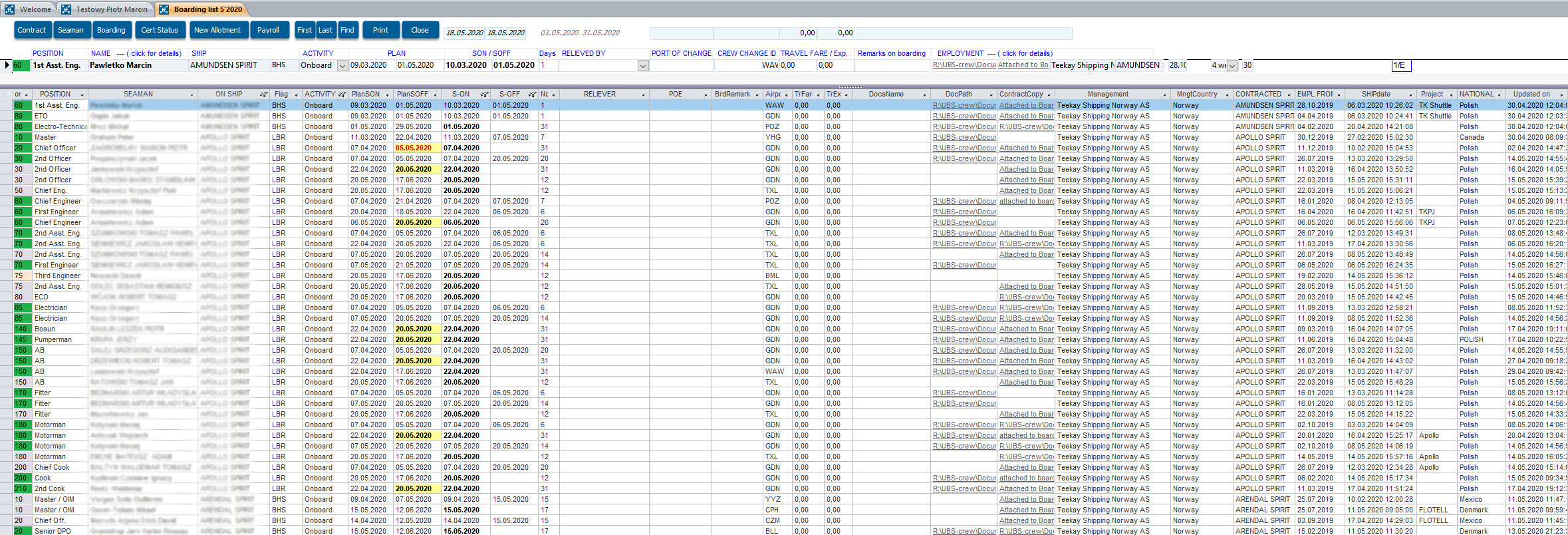Open the 'Attached to Bo' link in the form row

point(1023,65)
